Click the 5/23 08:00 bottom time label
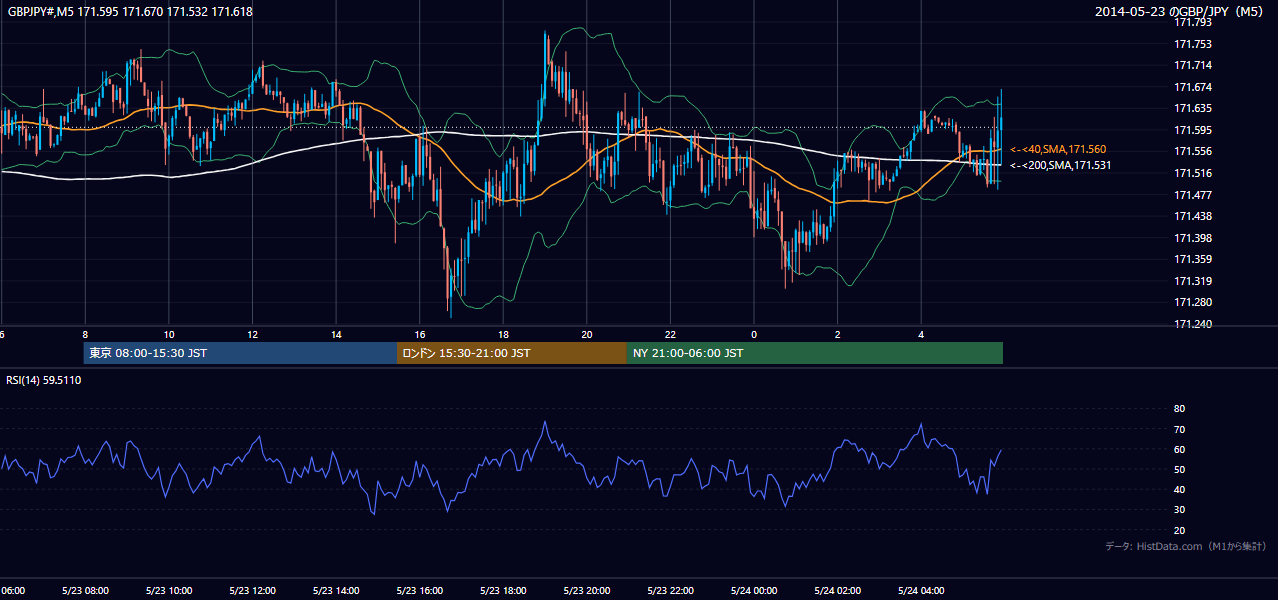 85,591
